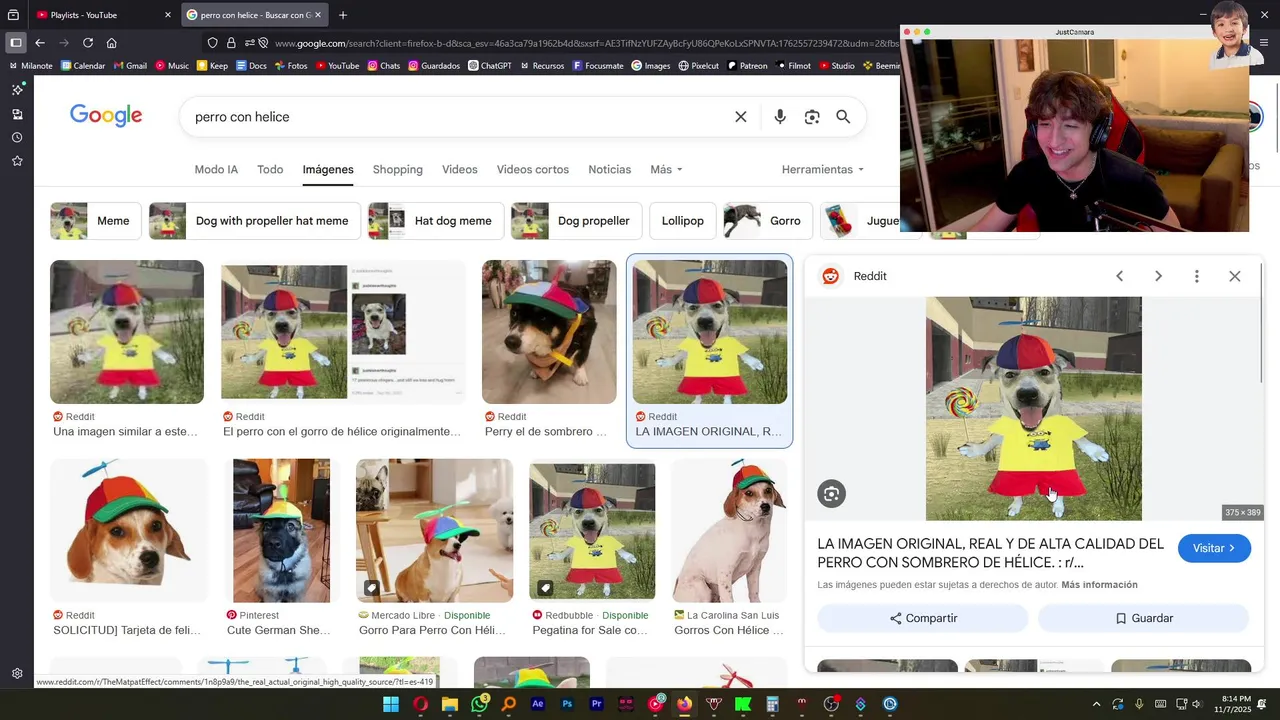1280x720 pixels.
Task: Click the site padlock security icon
Action: coord(231,43)
